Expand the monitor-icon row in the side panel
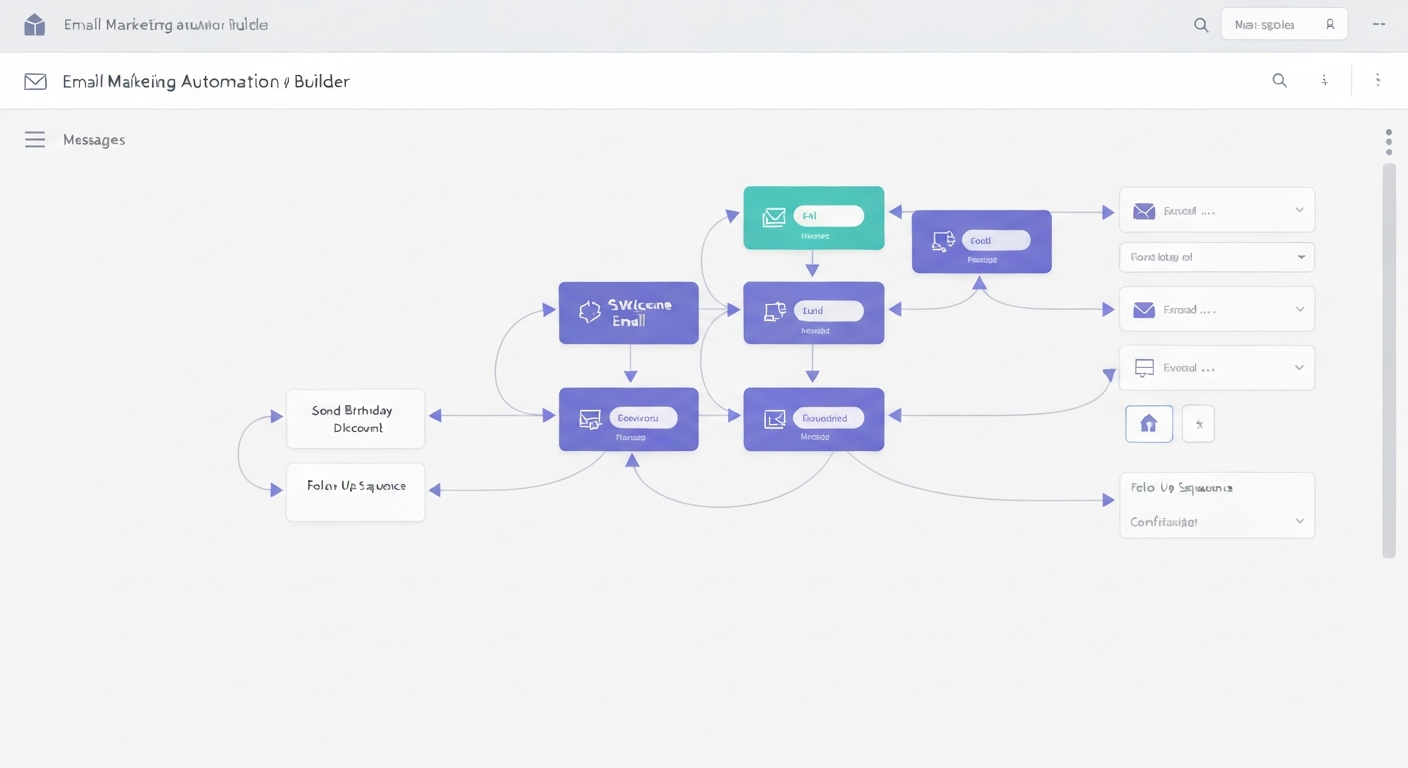This screenshot has width=1408, height=768. [1299, 368]
